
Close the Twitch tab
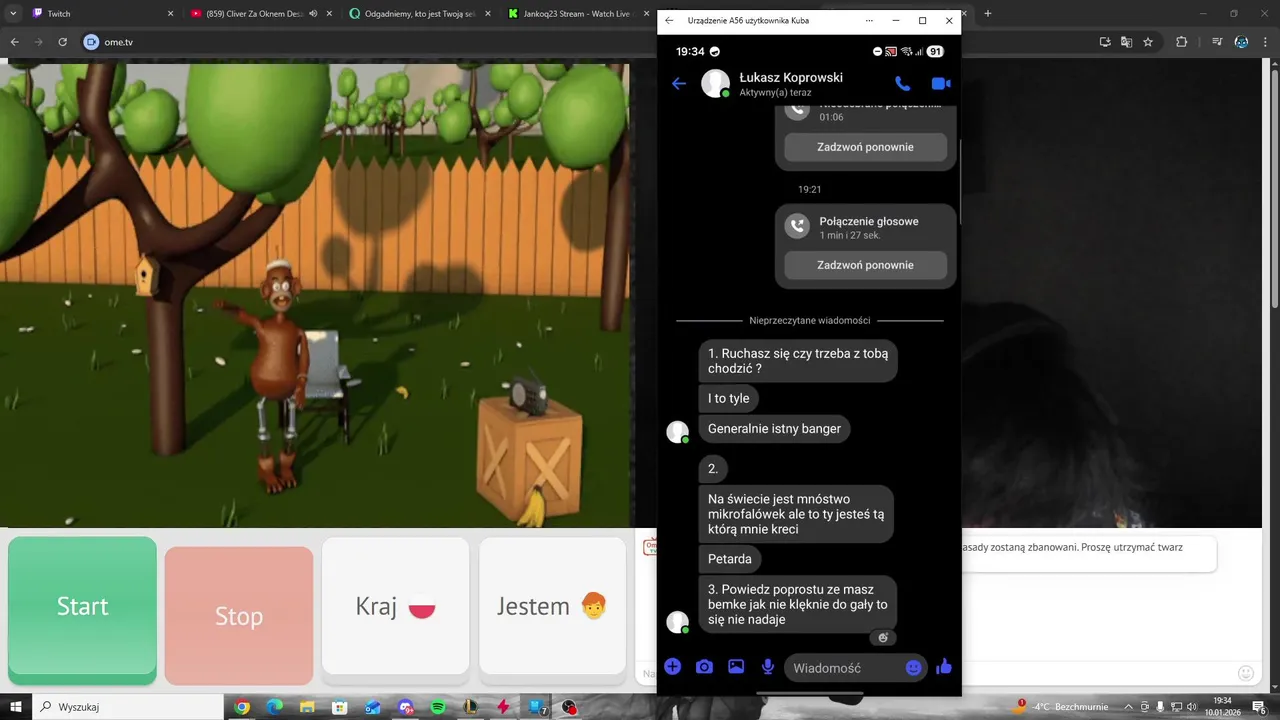click(170, 14)
